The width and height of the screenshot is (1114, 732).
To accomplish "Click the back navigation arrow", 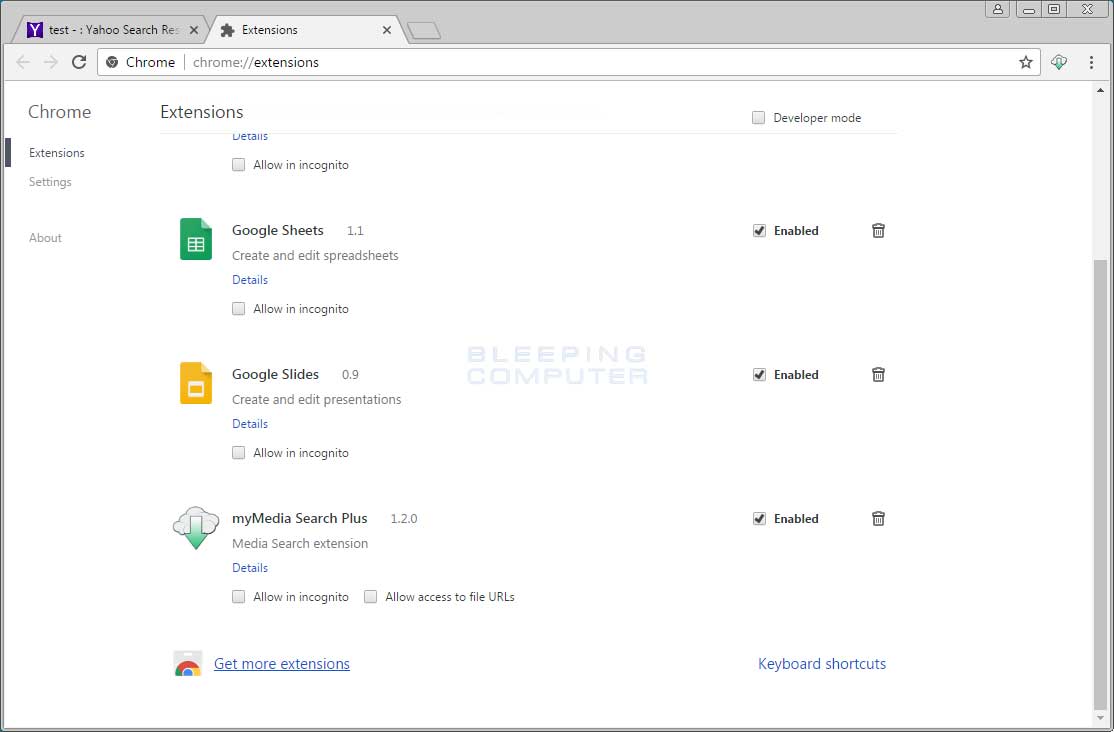I will pos(23,61).
